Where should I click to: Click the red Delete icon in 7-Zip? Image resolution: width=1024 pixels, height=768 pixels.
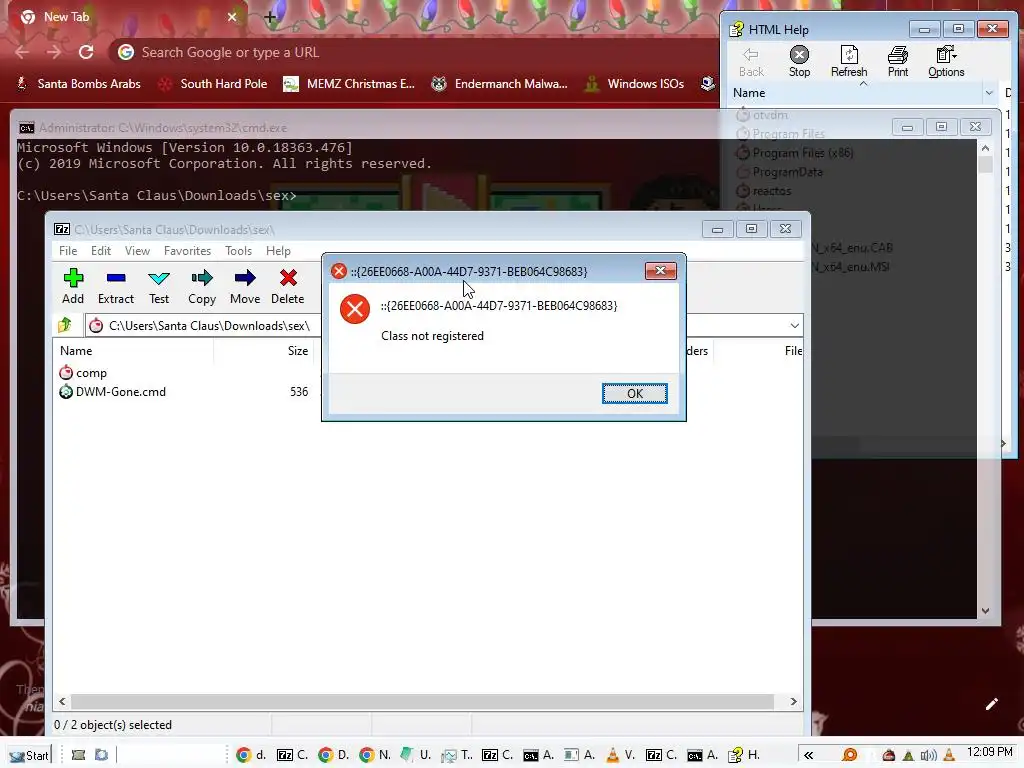288,278
